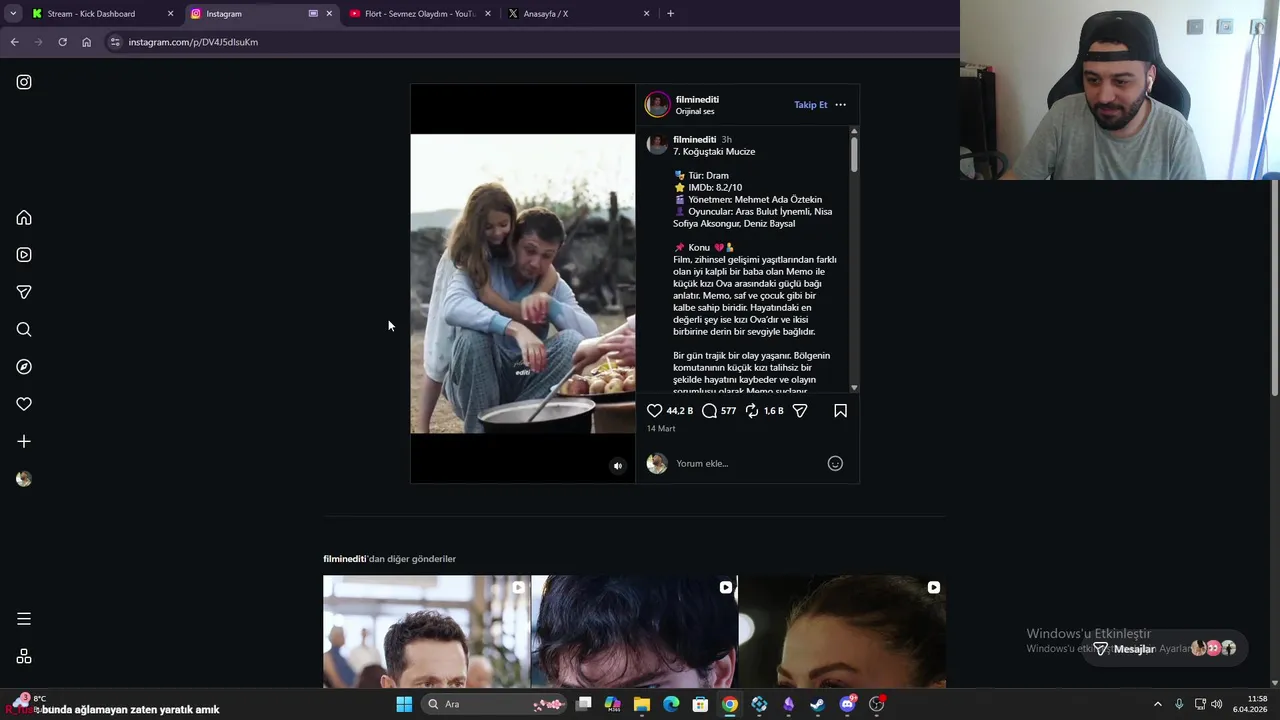Viewport: 1280px width, 720px height.
Task: Close the Anasayfa / X tab
Action: click(646, 14)
